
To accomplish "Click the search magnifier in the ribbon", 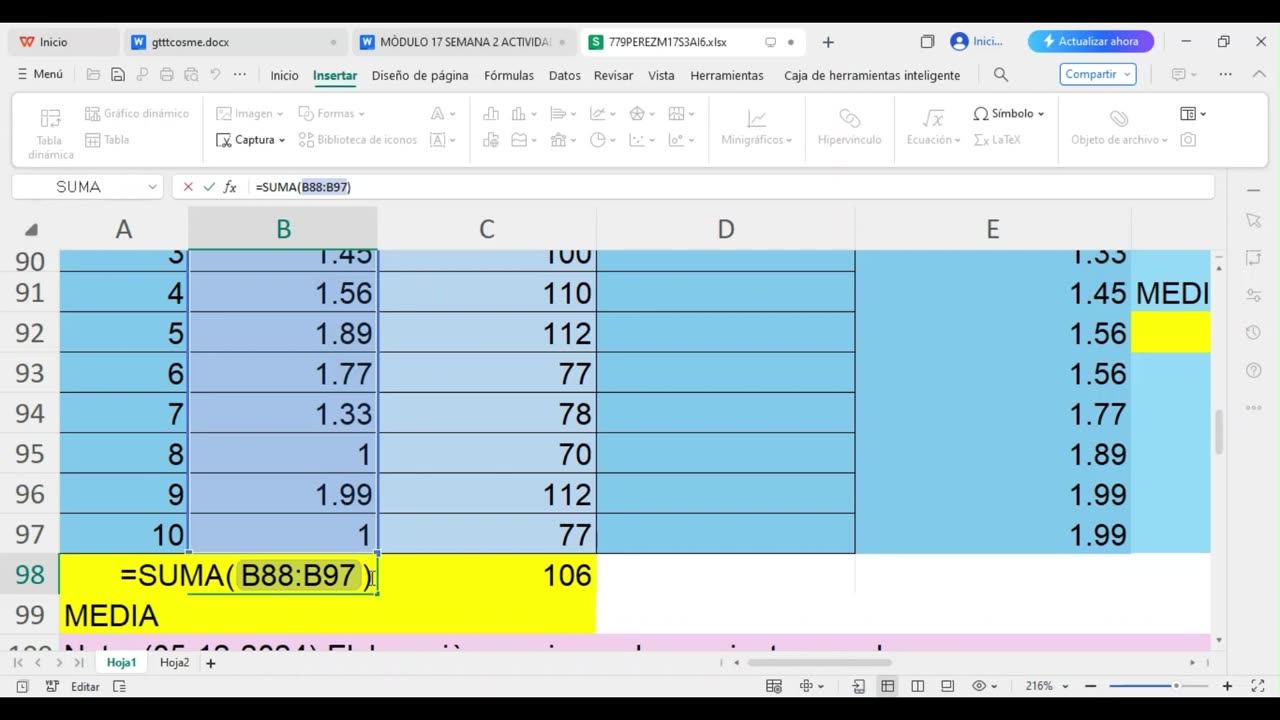I will [x=1000, y=75].
